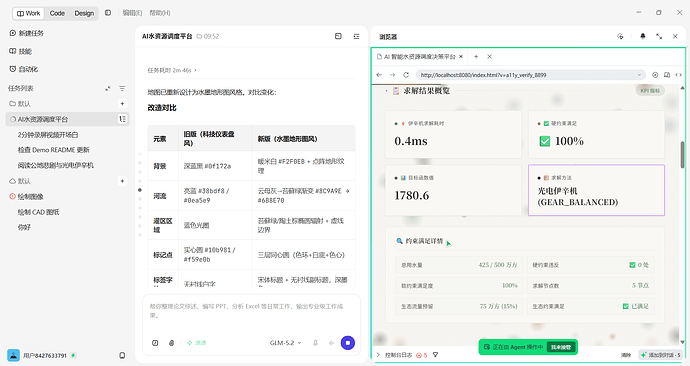Image resolution: width=690 pixels, height=366 pixels.
Task: Switch to the Design mode tab
Action: click(84, 13)
